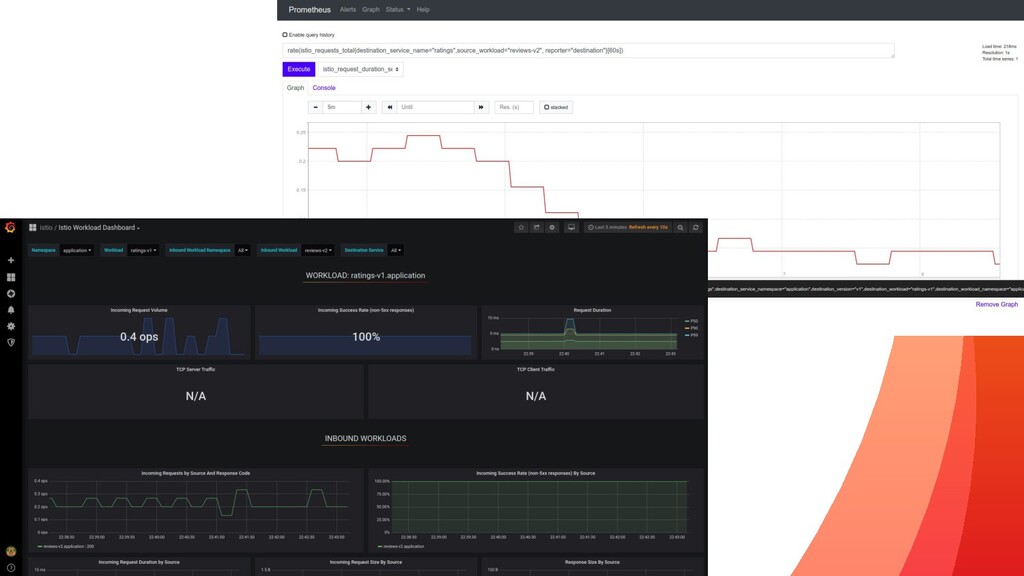Click Incoming Success Rate (non-5xx responses) panel title
The height and width of the screenshot is (576, 1024).
366,310
